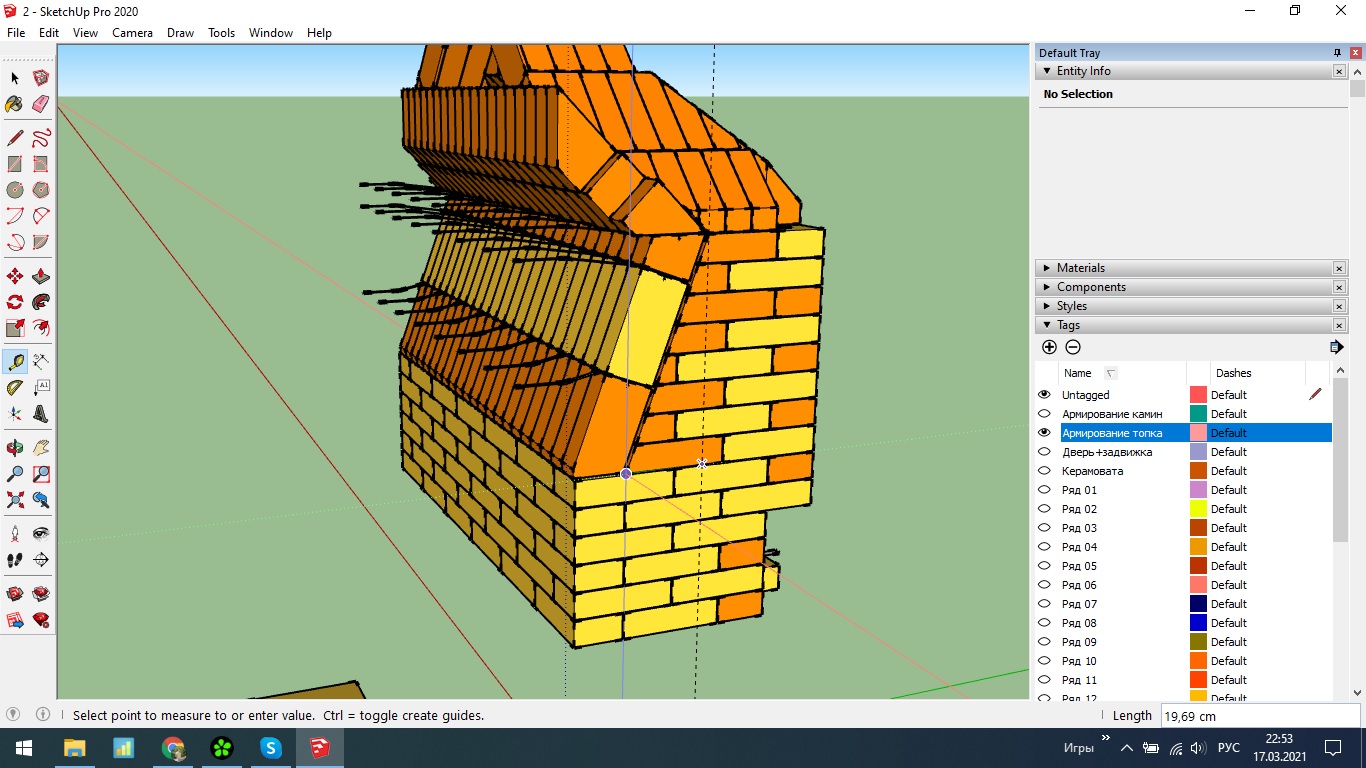Click the Ряд 02 yellow color swatch
Image resolution: width=1366 pixels, height=768 pixels.
coord(1198,509)
